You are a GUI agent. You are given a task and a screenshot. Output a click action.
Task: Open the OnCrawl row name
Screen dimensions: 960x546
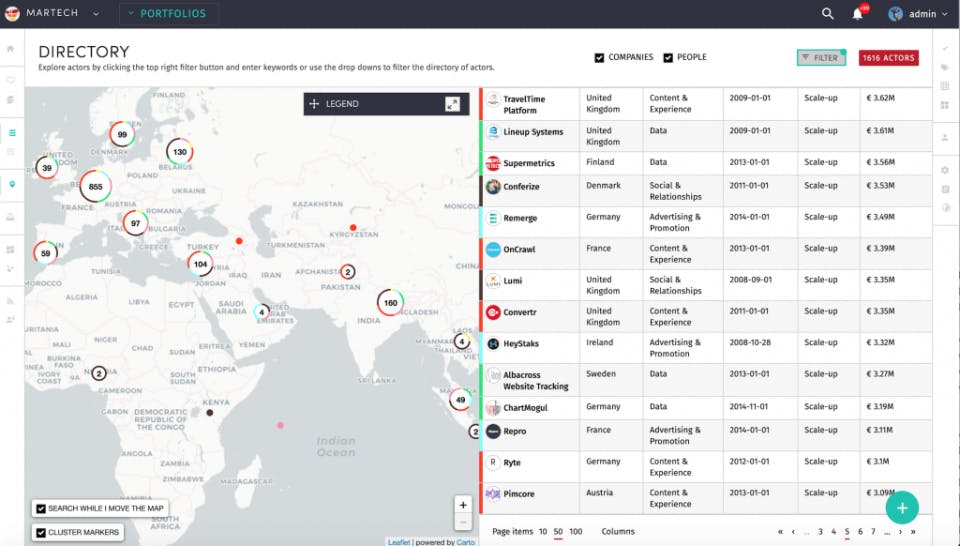point(519,249)
